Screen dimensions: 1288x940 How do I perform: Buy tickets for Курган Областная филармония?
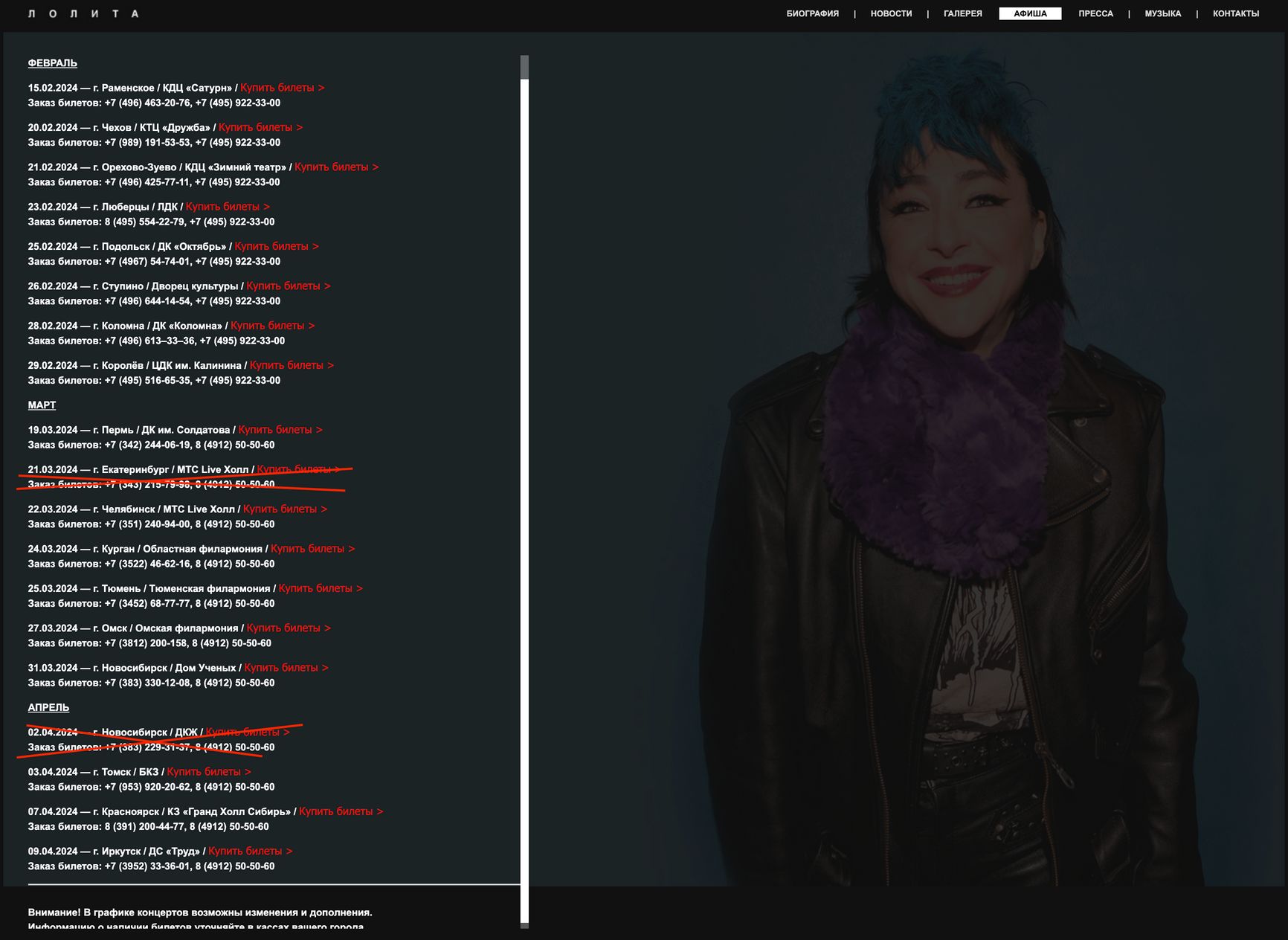pyautogui.click(x=312, y=549)
